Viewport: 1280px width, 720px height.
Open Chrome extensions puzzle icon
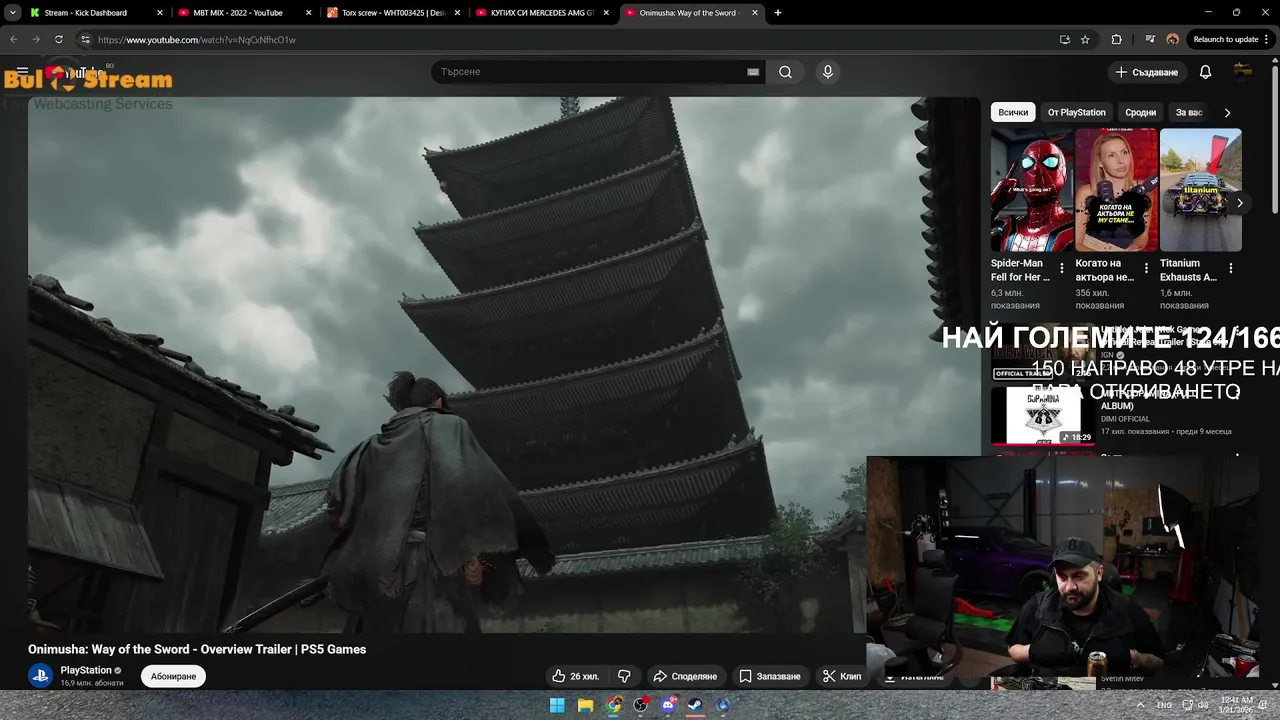pyautogui.click(x=1116, y=40)
